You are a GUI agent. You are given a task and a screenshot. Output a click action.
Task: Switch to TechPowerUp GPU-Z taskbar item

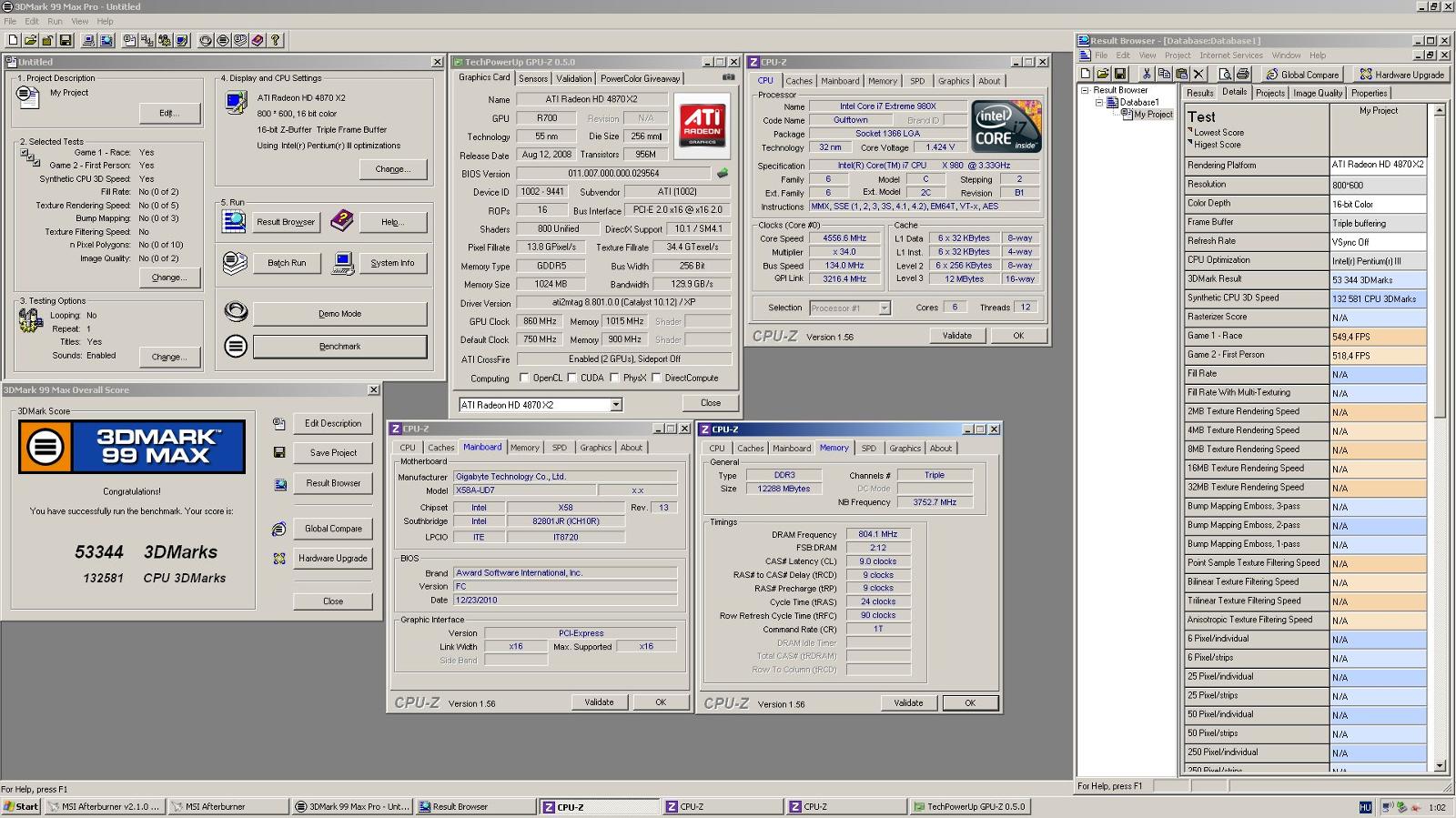click(x=970, y=806)
